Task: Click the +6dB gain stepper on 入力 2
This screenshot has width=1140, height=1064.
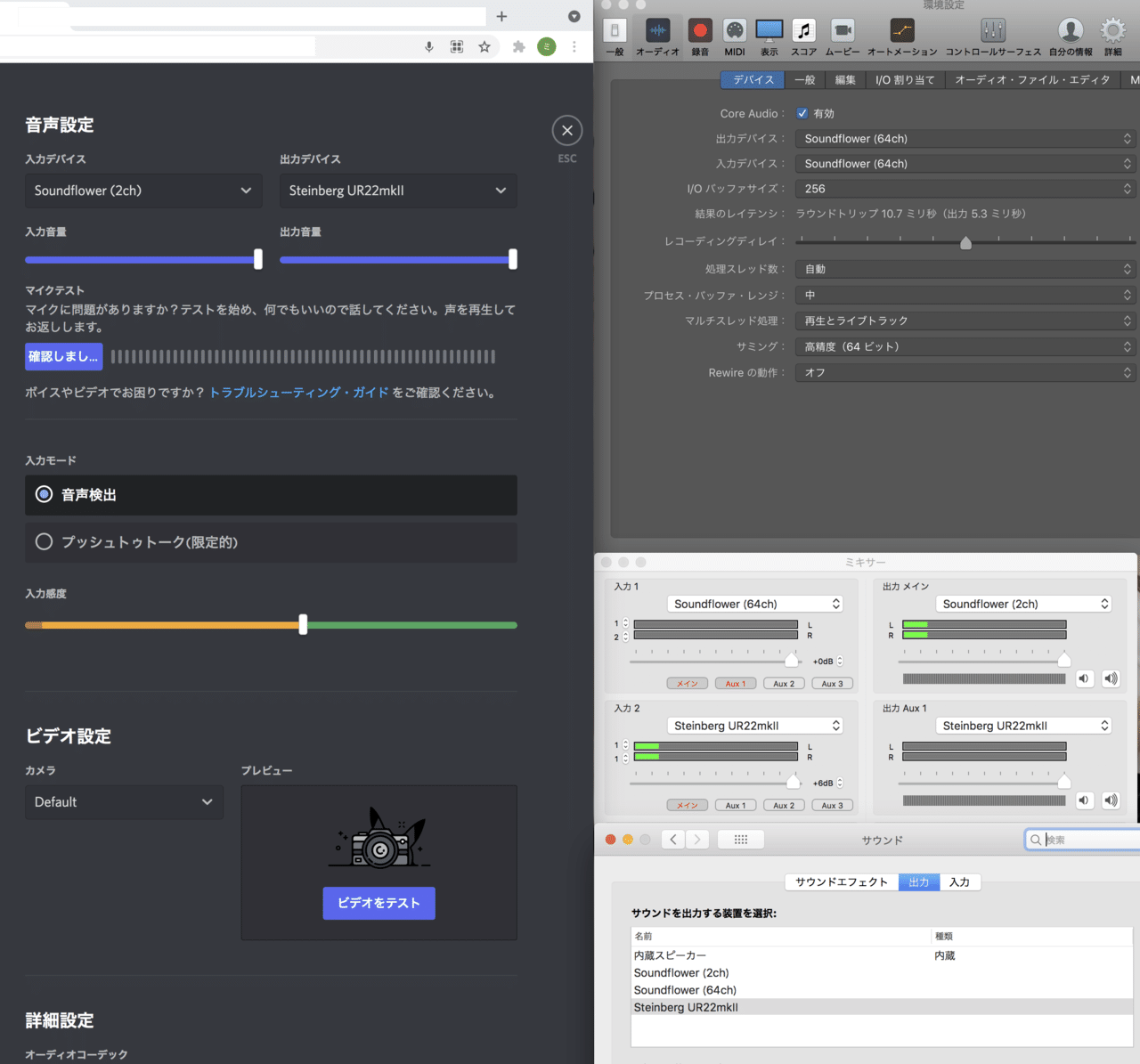Action: 840,784
